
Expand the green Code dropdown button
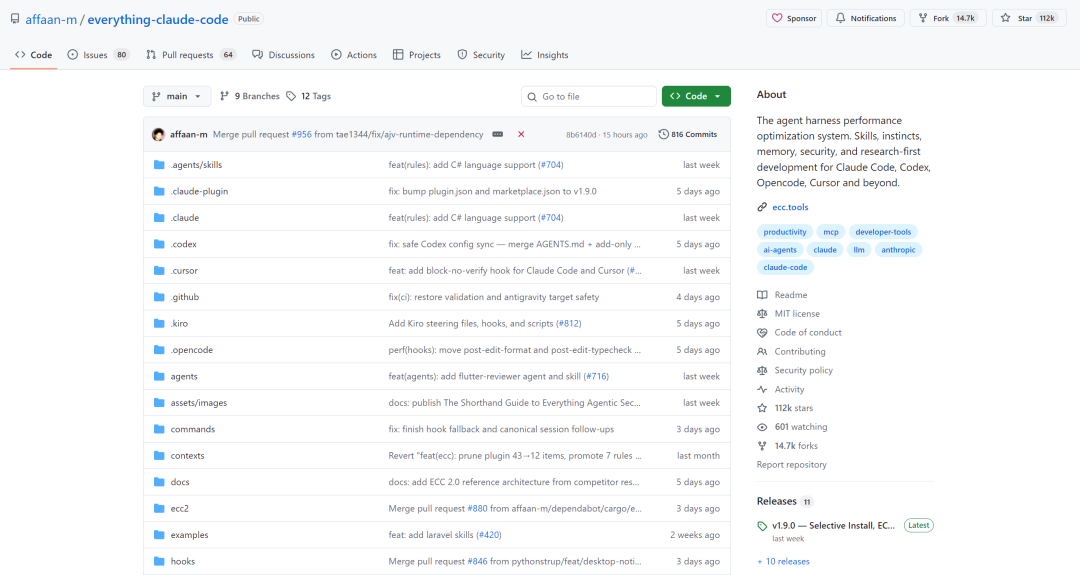tap(696, 96)
